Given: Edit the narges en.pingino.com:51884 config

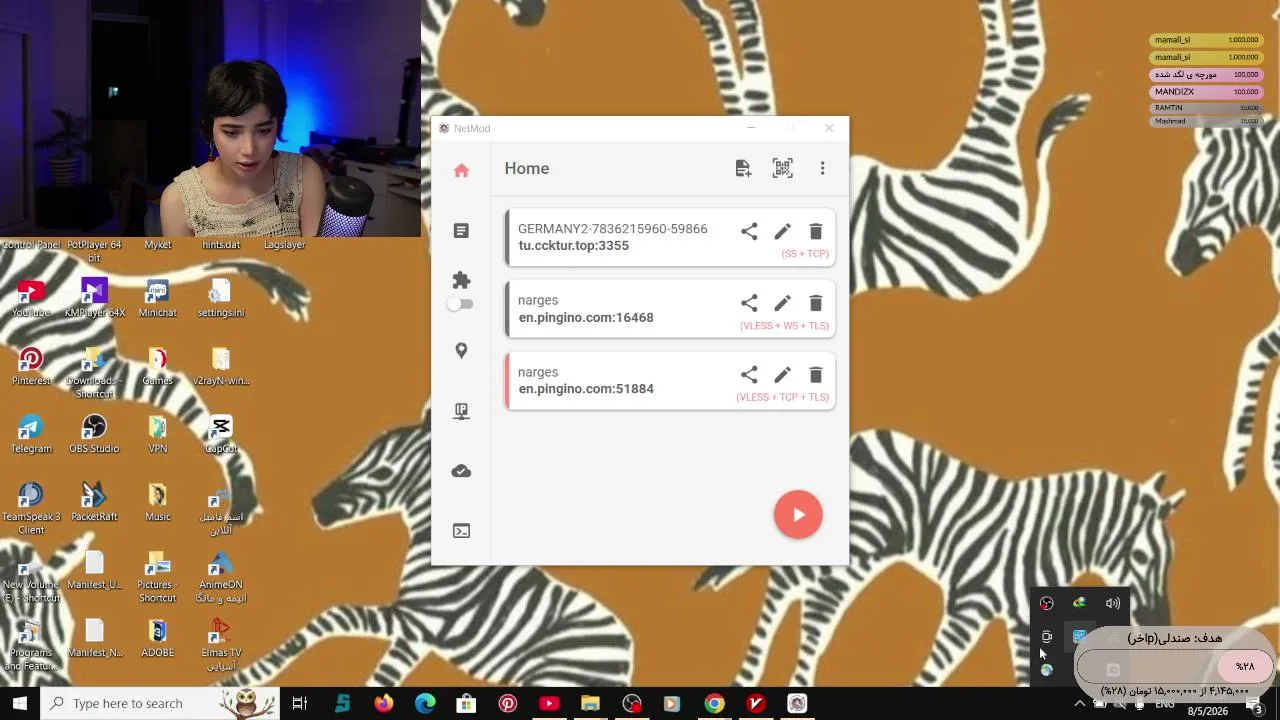Looking at the screenshot, I should point(782,375).
